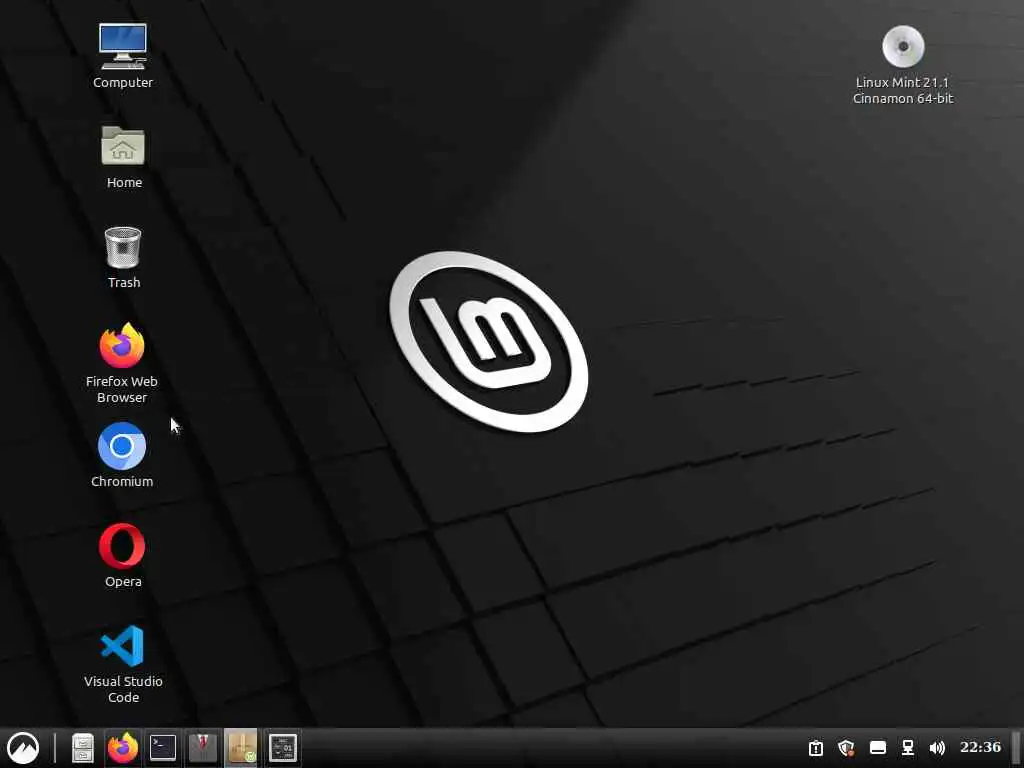Click the Visual Studio Code label text
This screenshot has width=1024, height=768.
pyautogui.click(x=123, y=689)
